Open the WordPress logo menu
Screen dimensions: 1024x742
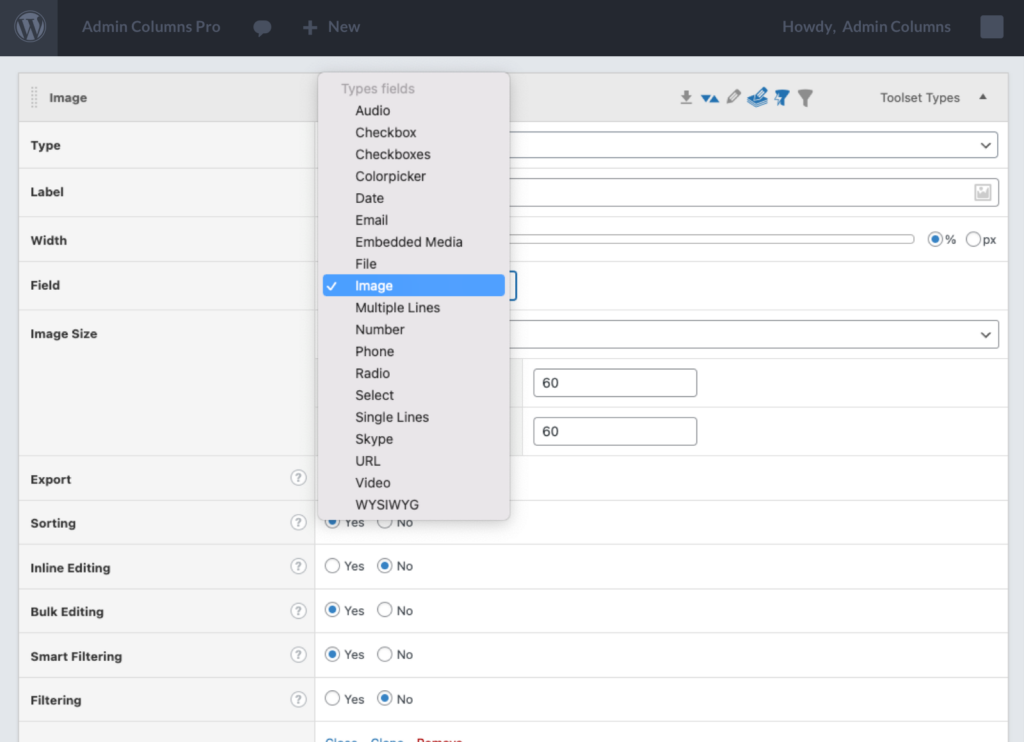(x=29, y=27)
